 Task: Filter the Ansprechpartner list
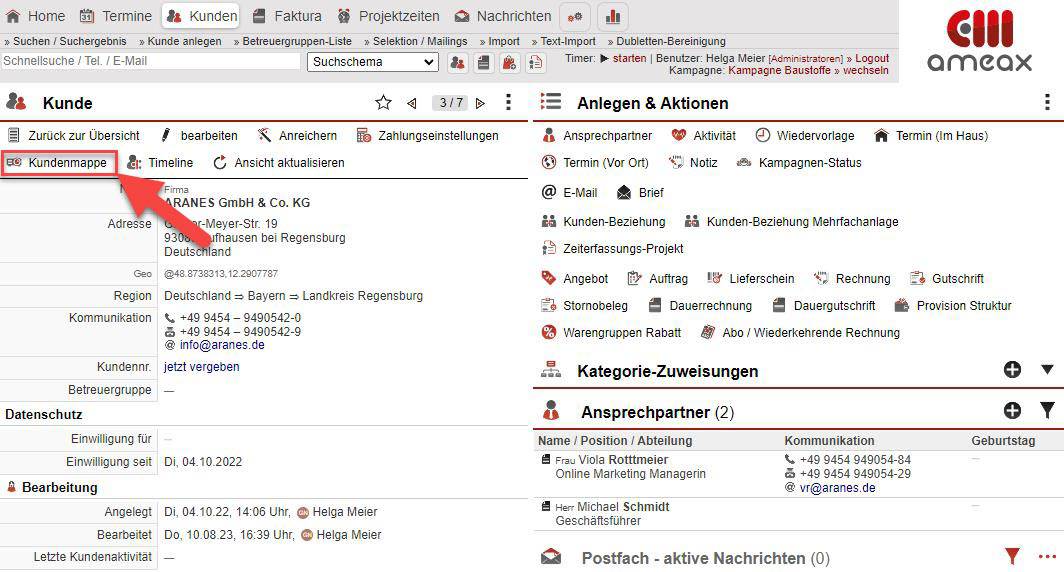click(x=1047, y=411)
